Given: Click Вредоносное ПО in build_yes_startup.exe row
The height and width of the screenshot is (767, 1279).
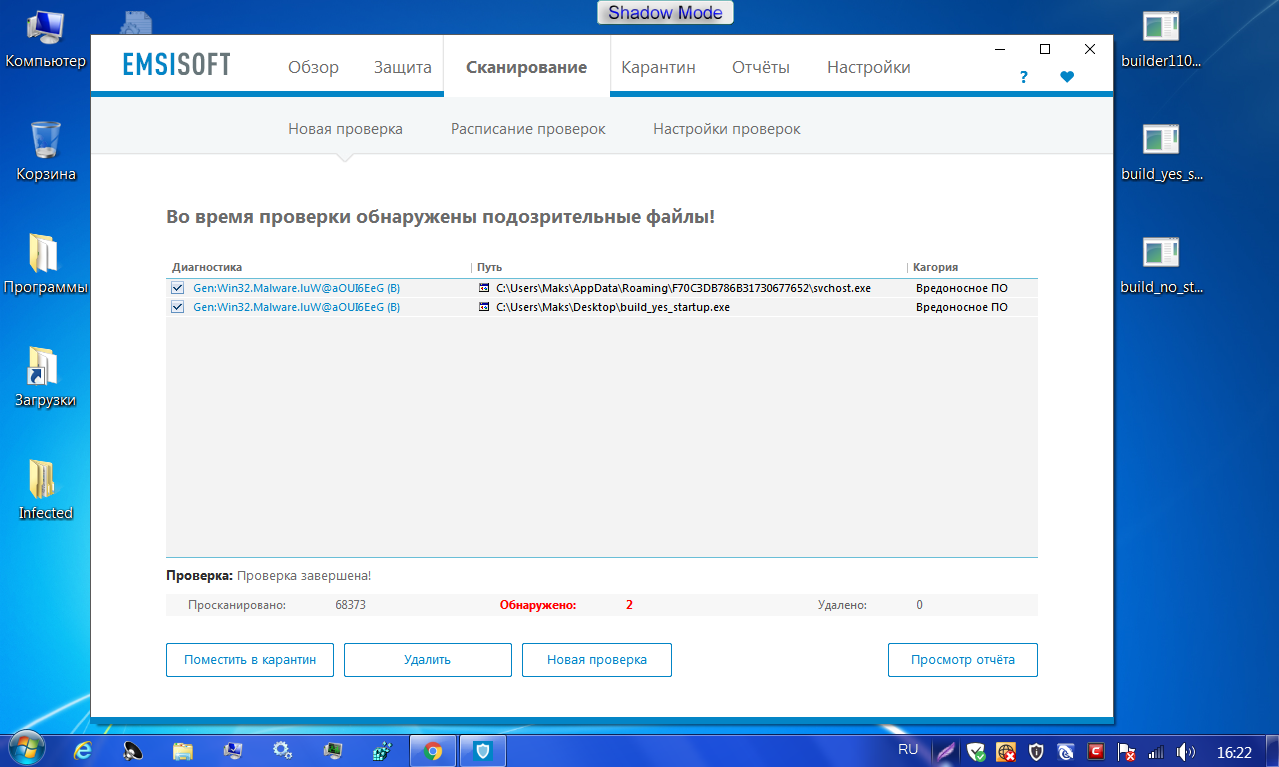Looking at the screenshot, I should [x=962, y=307].
